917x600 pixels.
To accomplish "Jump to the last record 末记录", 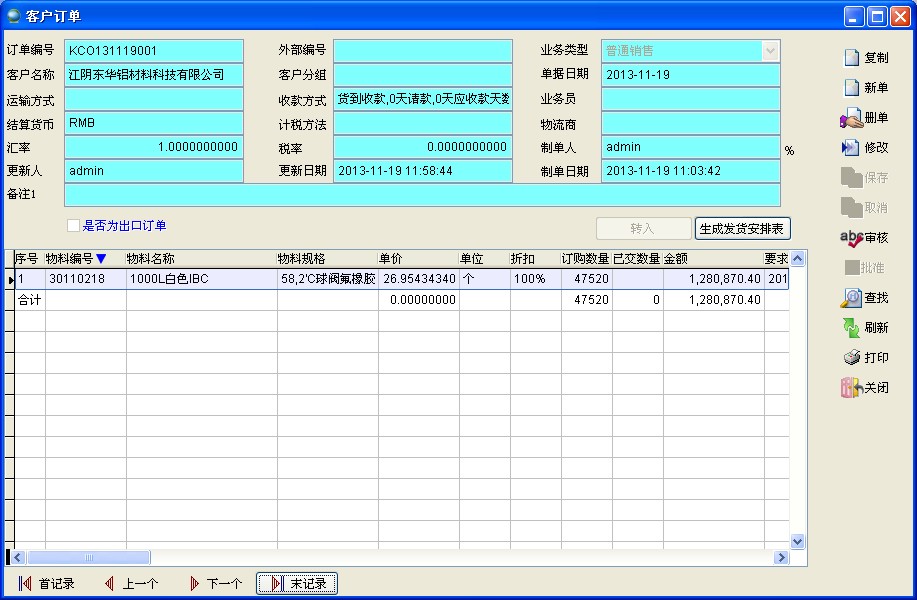I will pos(297,584).
